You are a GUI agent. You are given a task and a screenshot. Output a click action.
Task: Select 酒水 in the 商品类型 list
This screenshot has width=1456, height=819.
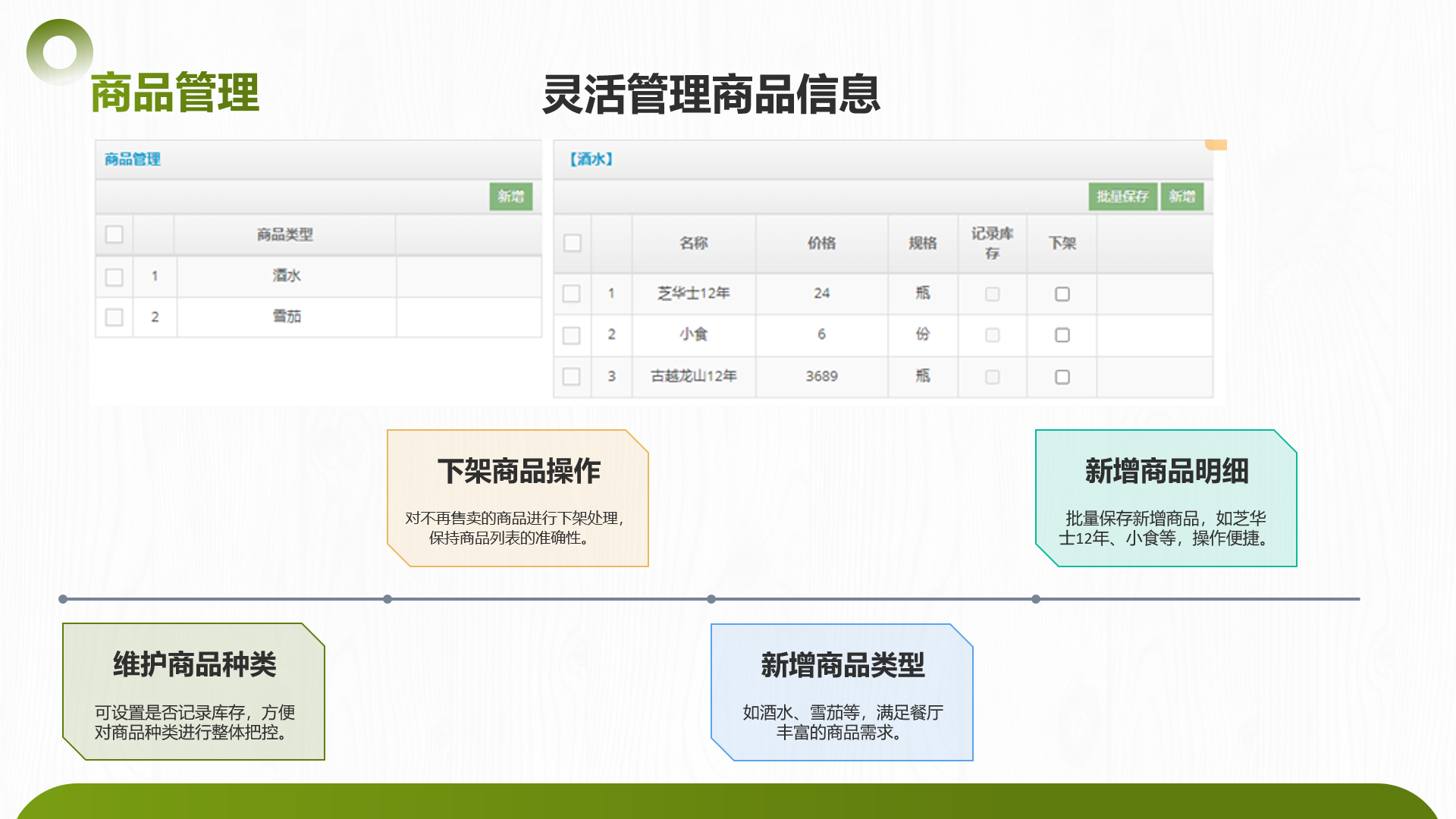pos(287,276)
